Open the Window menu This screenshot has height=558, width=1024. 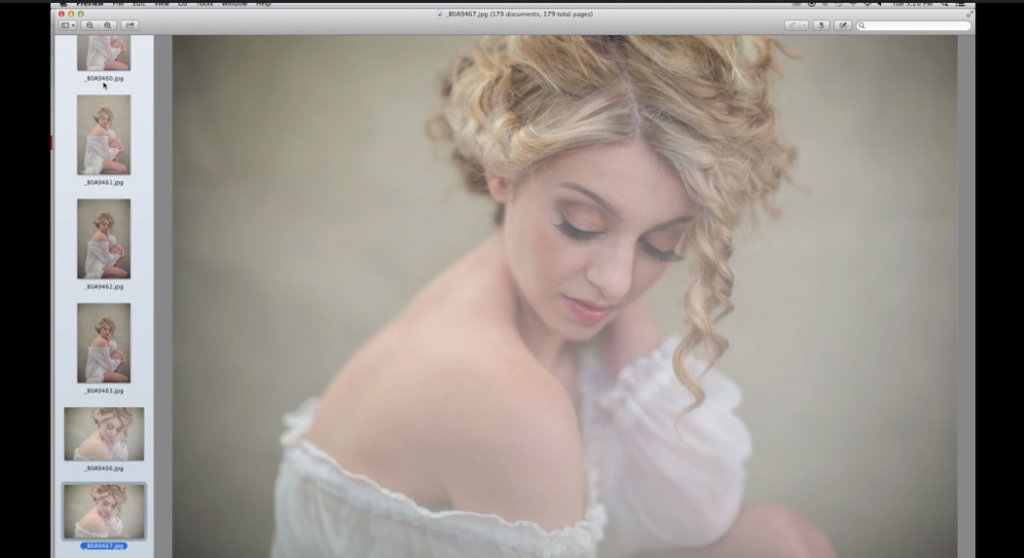(234, 3)
